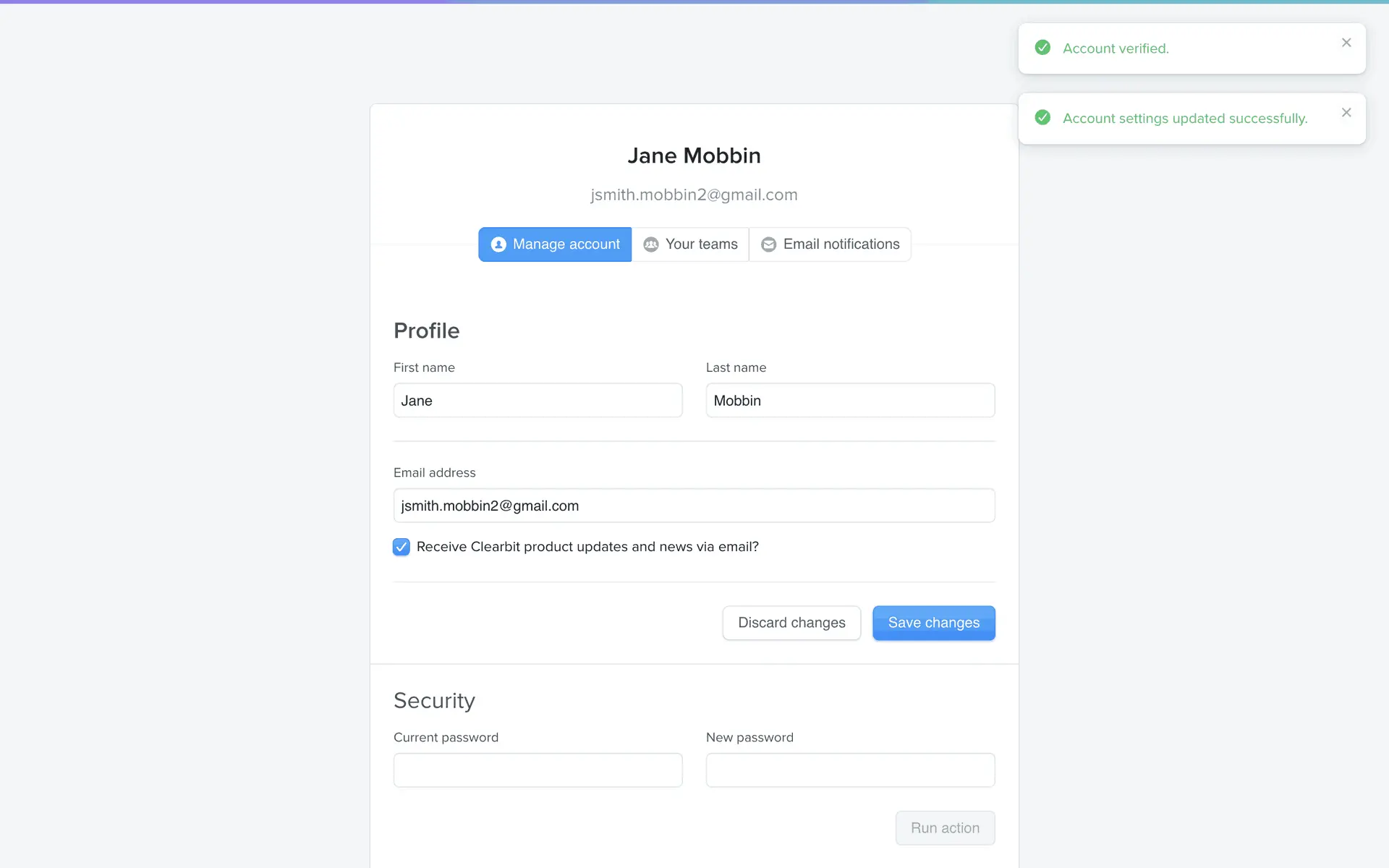
Task: Focus the Current password field
Action: 538,770
